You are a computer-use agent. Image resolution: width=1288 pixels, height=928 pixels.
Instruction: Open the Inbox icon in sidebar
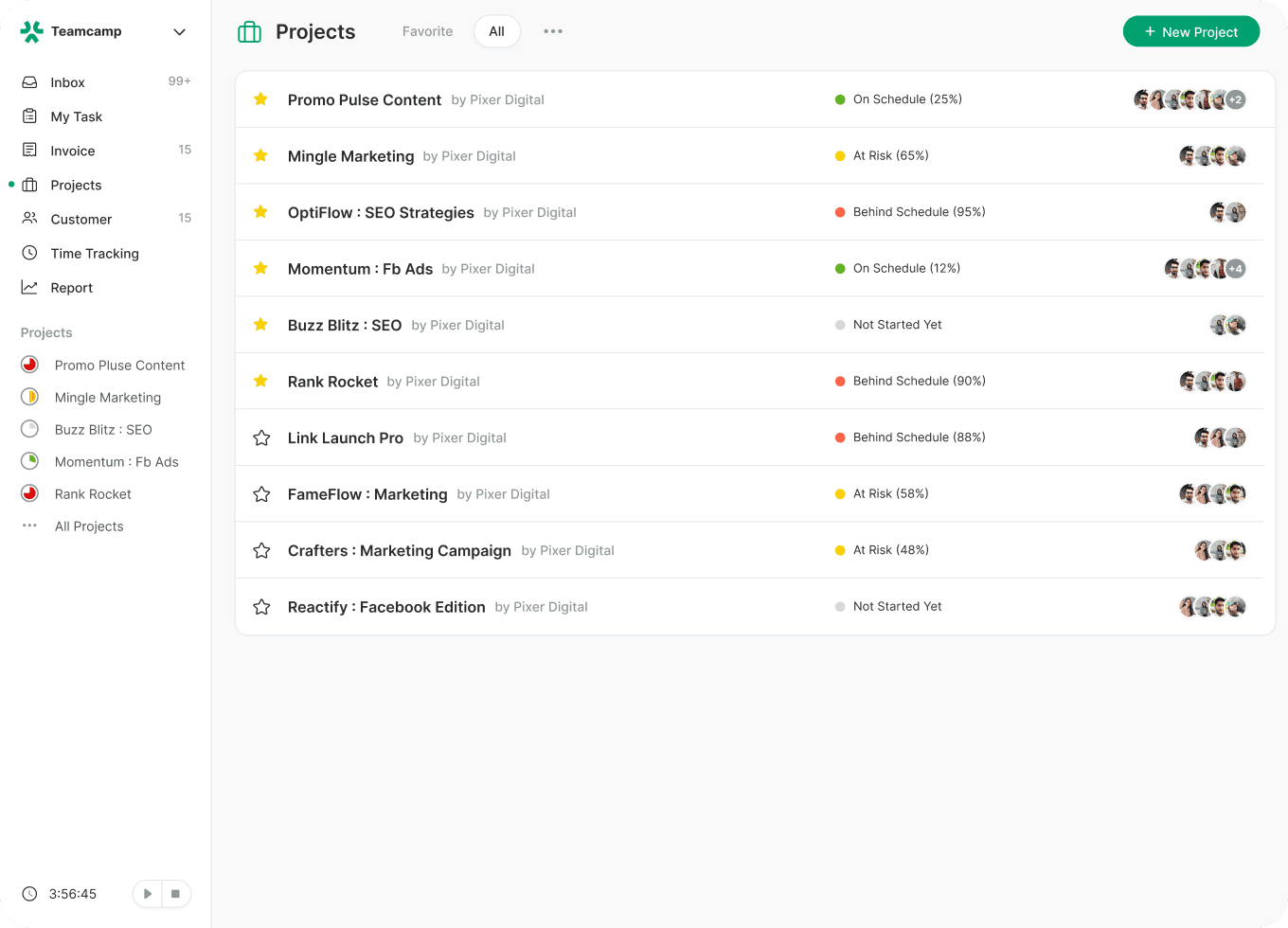pyautogui.click(x=30, y=82)
